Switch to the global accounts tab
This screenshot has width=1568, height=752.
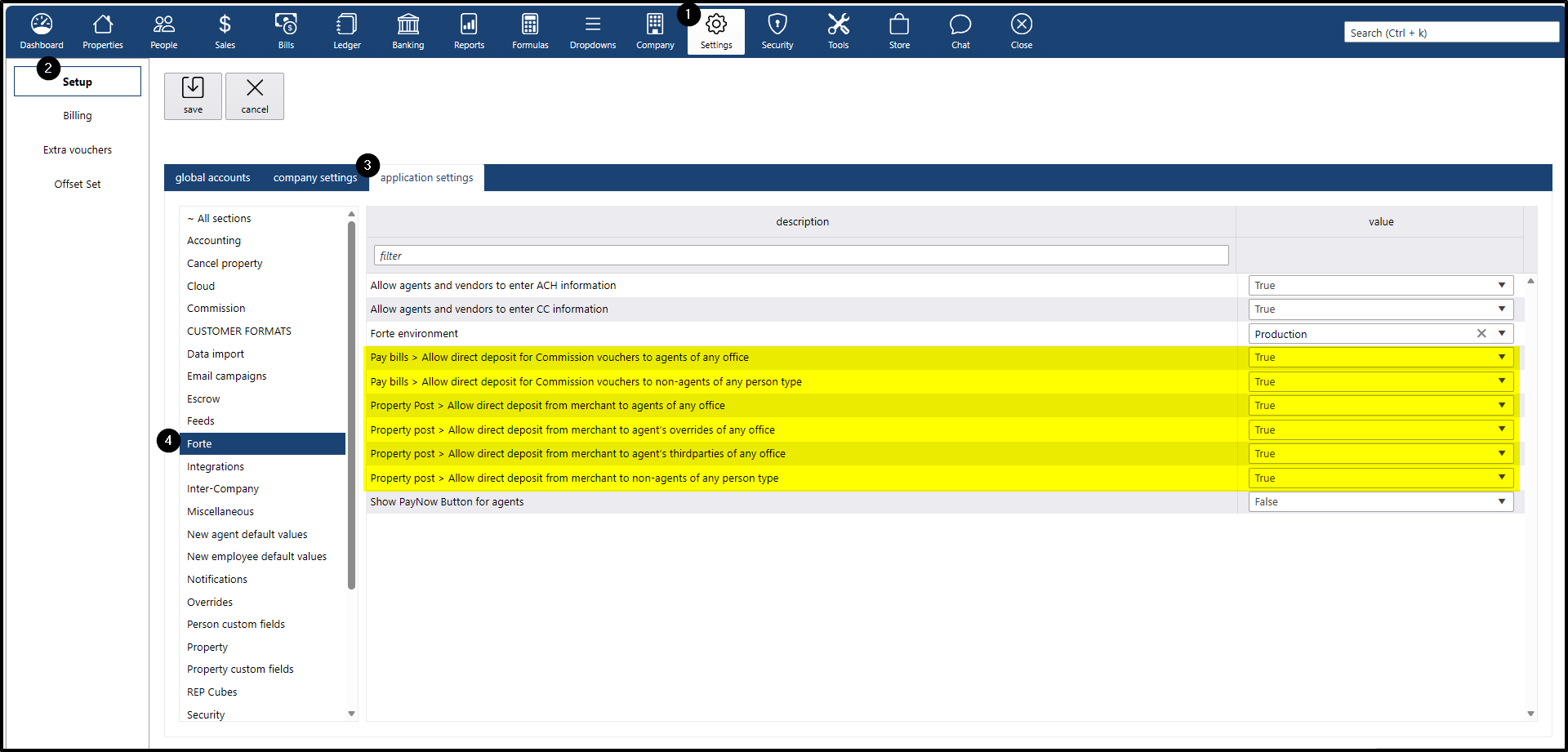tap(212, 178)
